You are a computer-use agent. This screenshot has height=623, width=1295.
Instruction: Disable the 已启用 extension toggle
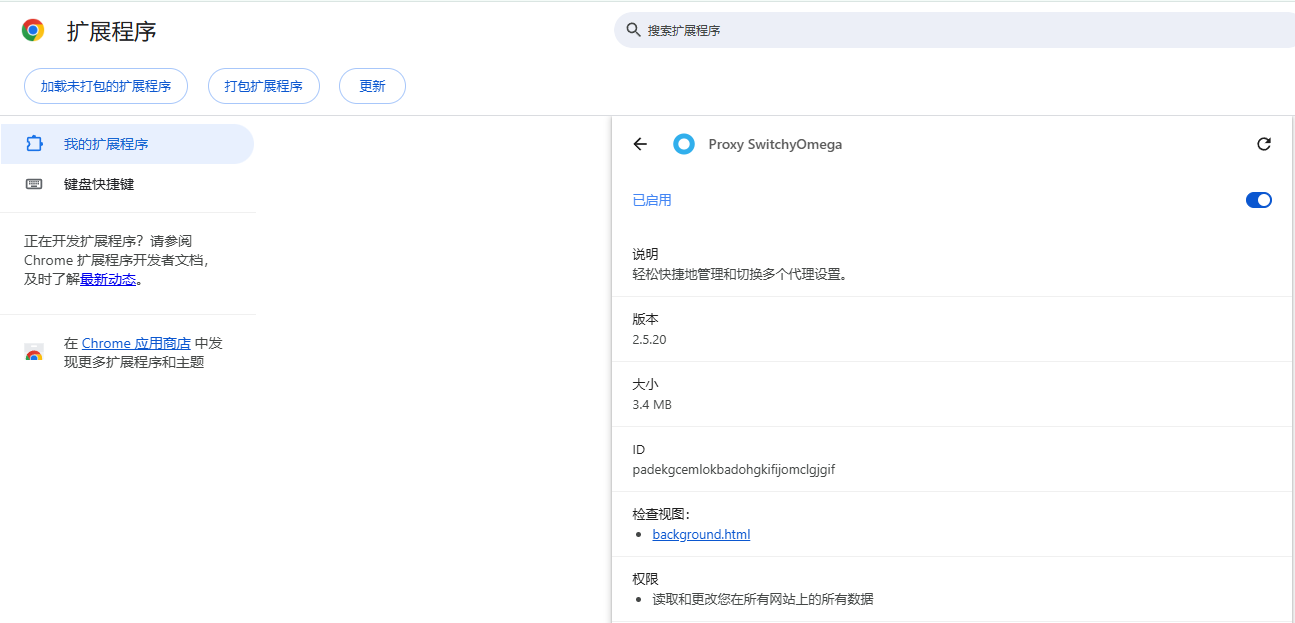pyautogui.click(x=1259, y=200)
